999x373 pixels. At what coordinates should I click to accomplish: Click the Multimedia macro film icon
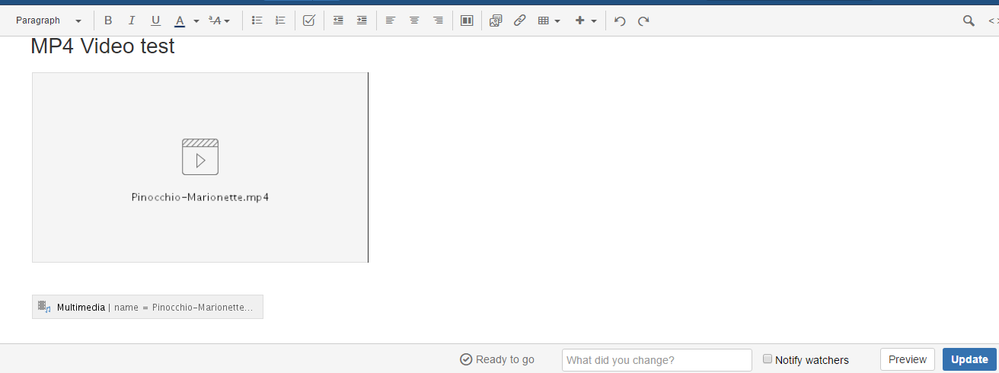pyautogui.click(x=44, y=307)
